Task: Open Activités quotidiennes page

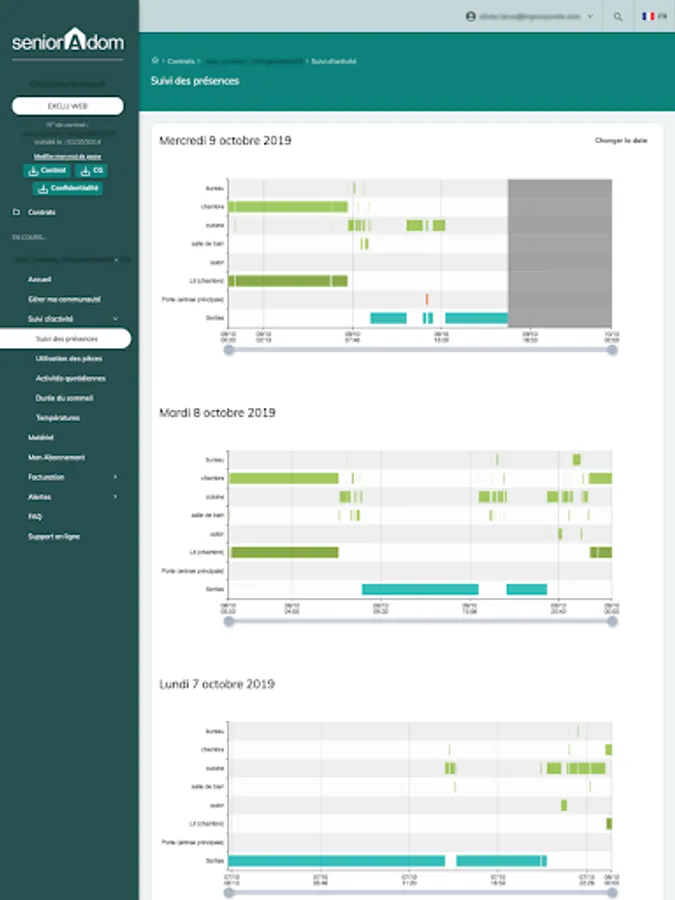Action: (x=71, y=378)
